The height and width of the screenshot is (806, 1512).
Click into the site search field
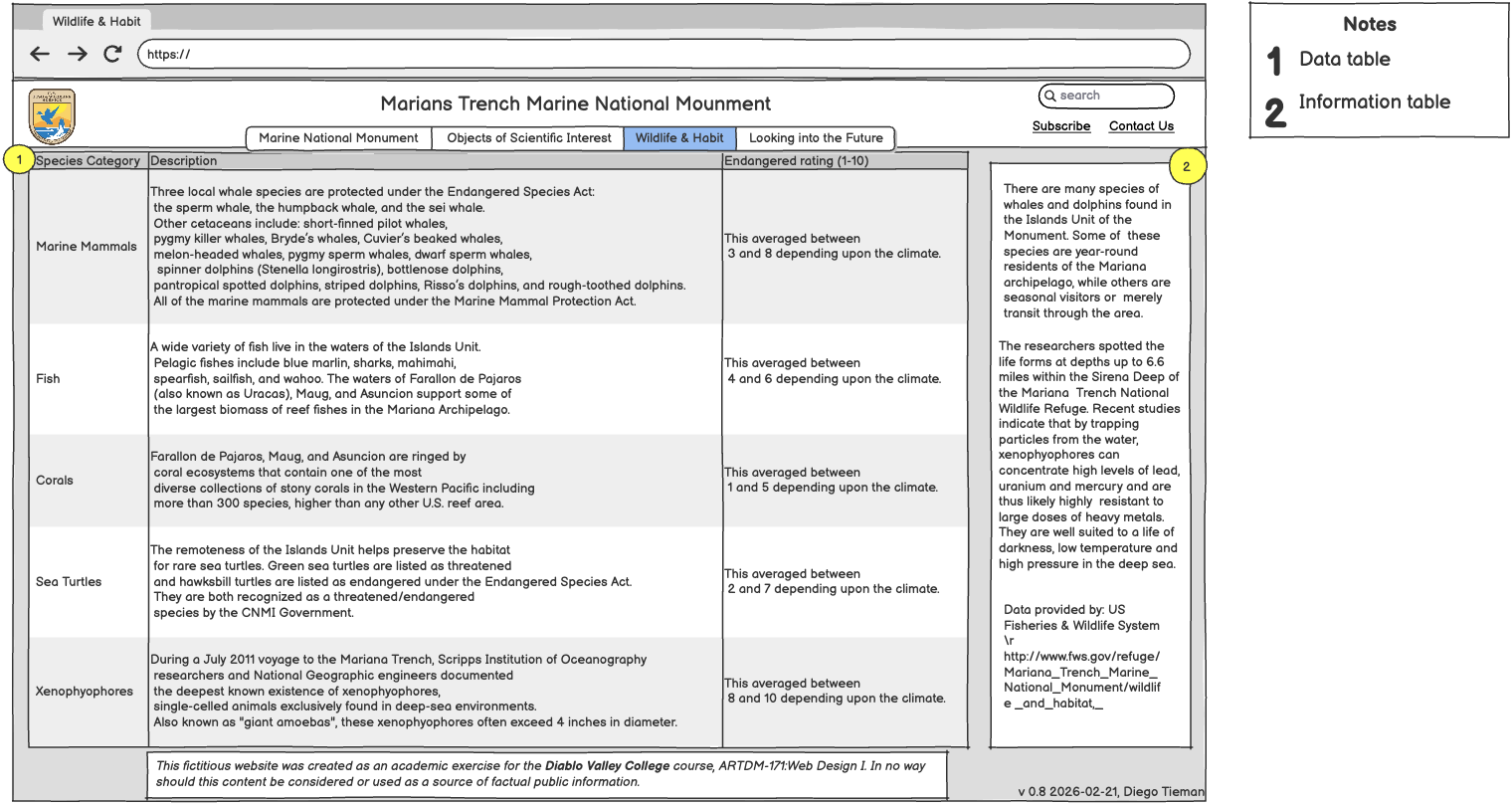1112,96
